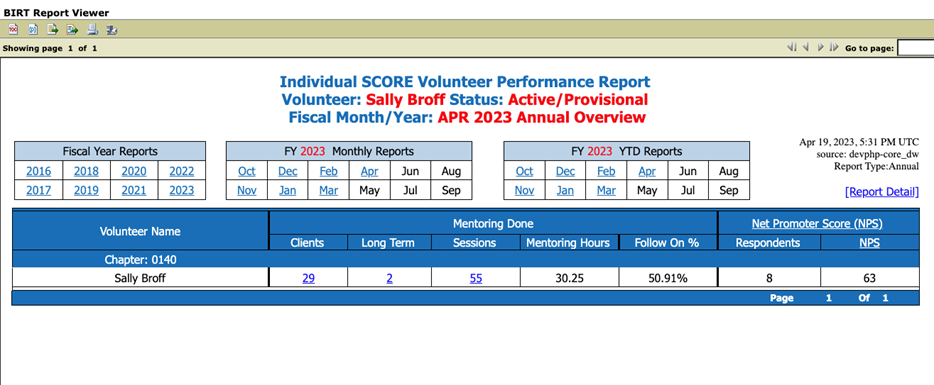
Task: Select the Mentoring Hours value 30.25
Action: (x=569, y=278)
